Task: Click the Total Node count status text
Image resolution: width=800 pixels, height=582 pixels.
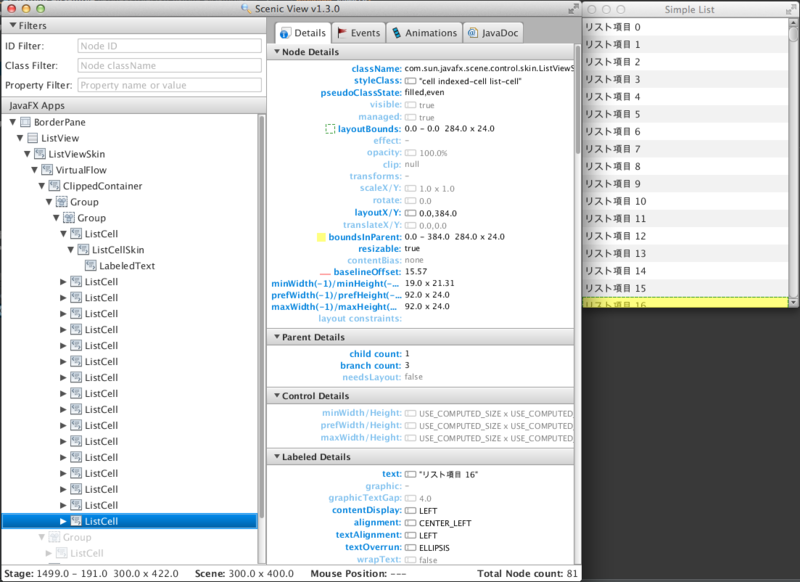Action: 527,573
